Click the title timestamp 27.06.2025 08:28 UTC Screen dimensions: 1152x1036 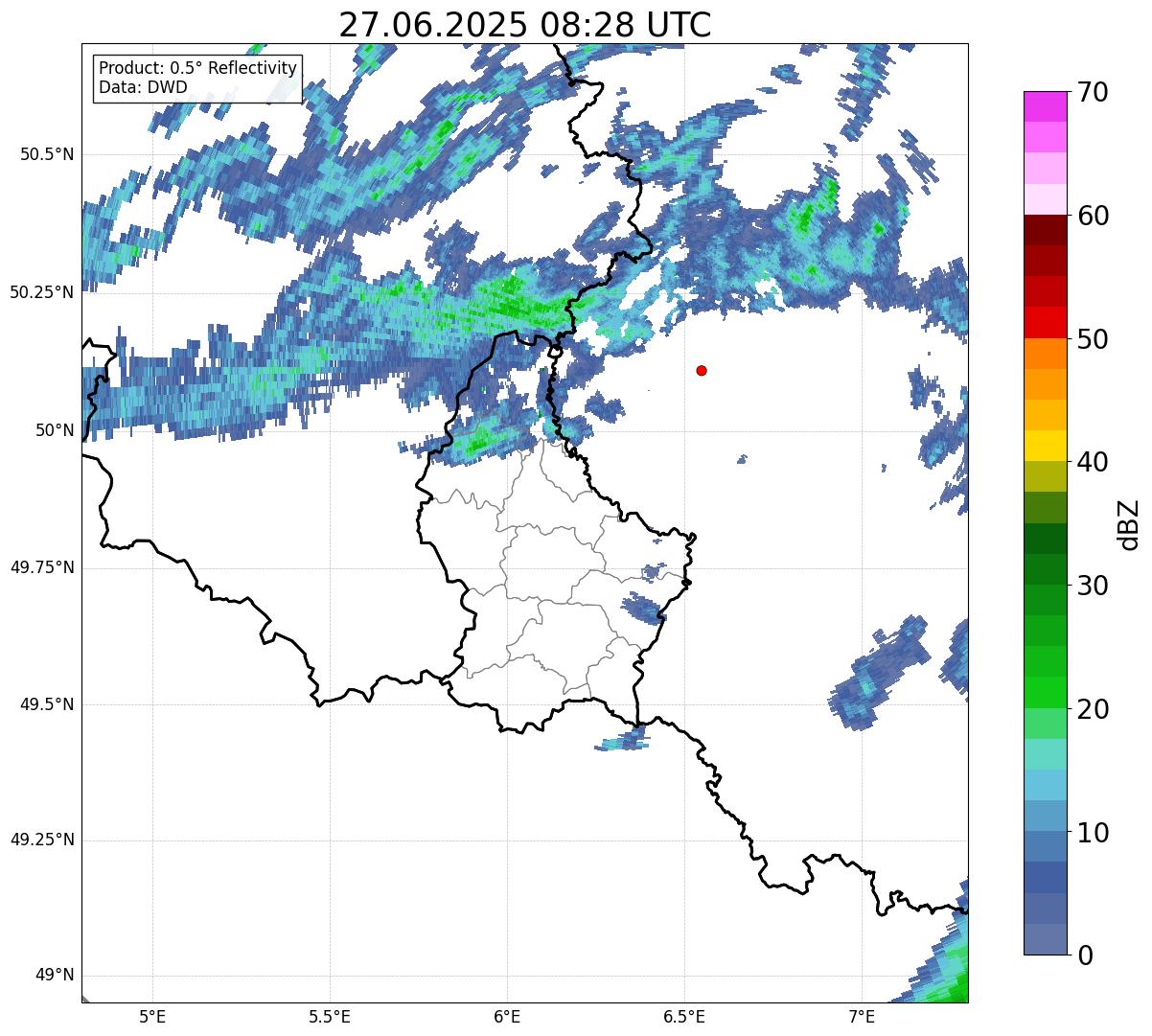pos(525,24)
